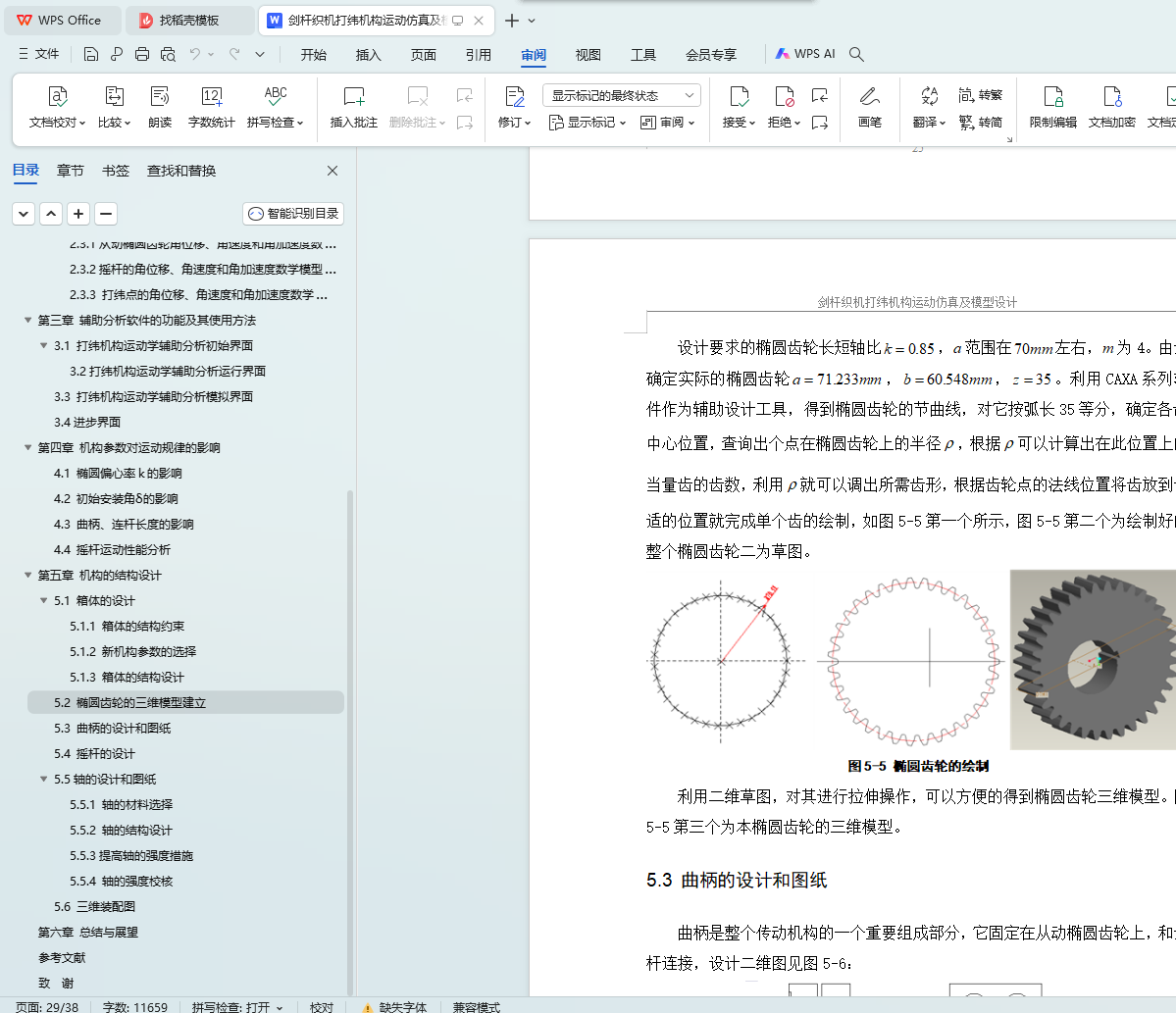The width and height of the screenshot is (1176, 1013).
Task: Toggle 拼写检查 status in status bar
Action: (x=237, y=1007)
